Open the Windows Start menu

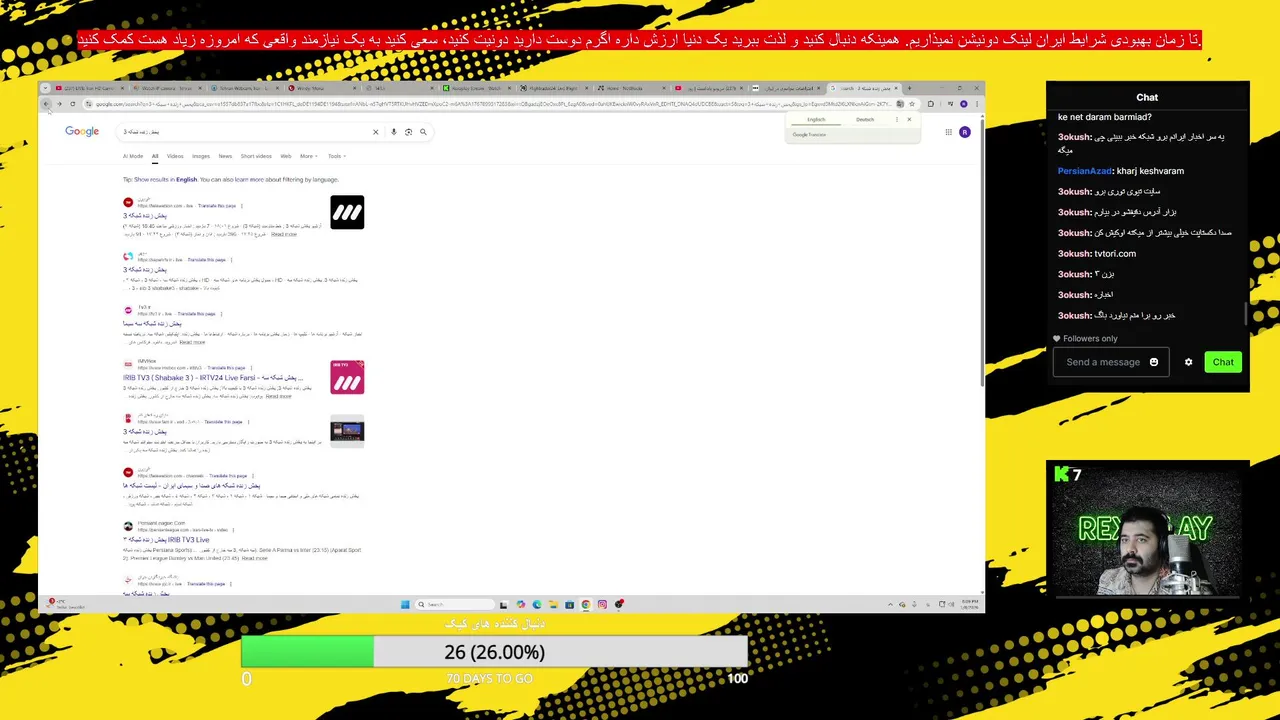coord(405,604)
